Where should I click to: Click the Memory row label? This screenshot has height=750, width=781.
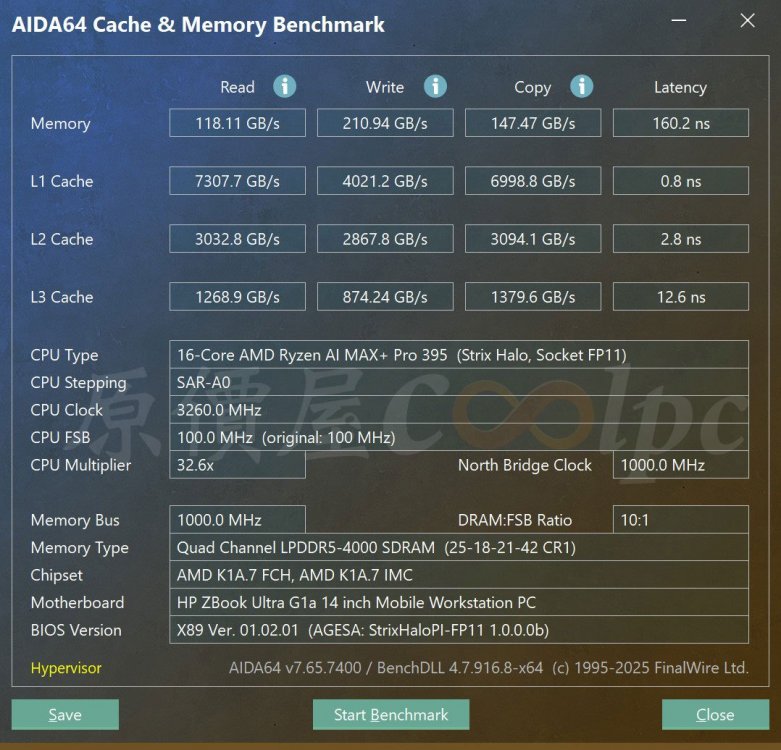(x=60, y=124)
